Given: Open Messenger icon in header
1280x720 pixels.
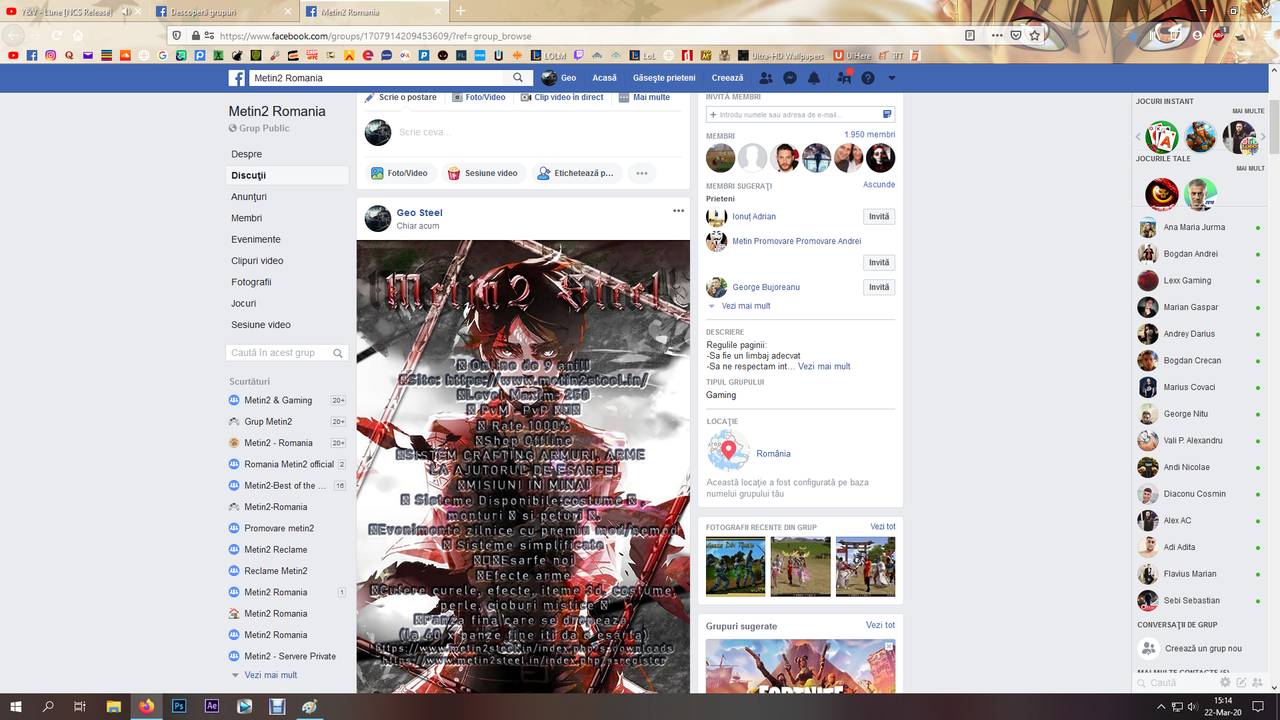Looking at the screenshot, I should coord(789,78).
